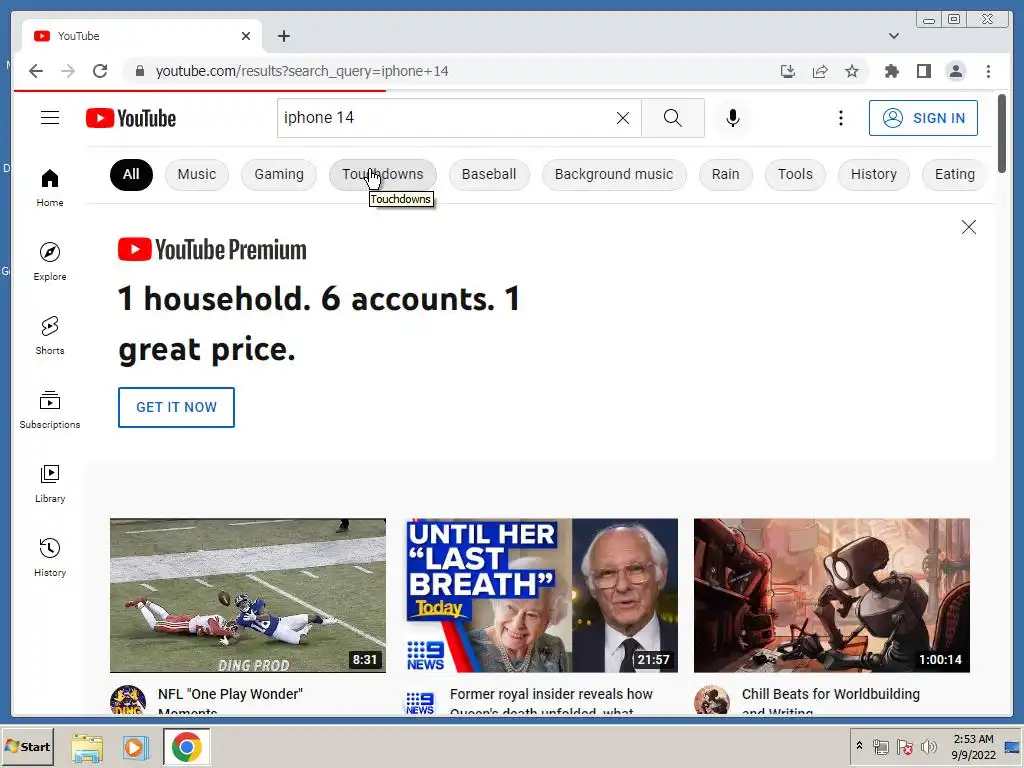Go forward with the browser forward arrow
The height and width of the screenshot is (768, 1024).
[68, 71]
